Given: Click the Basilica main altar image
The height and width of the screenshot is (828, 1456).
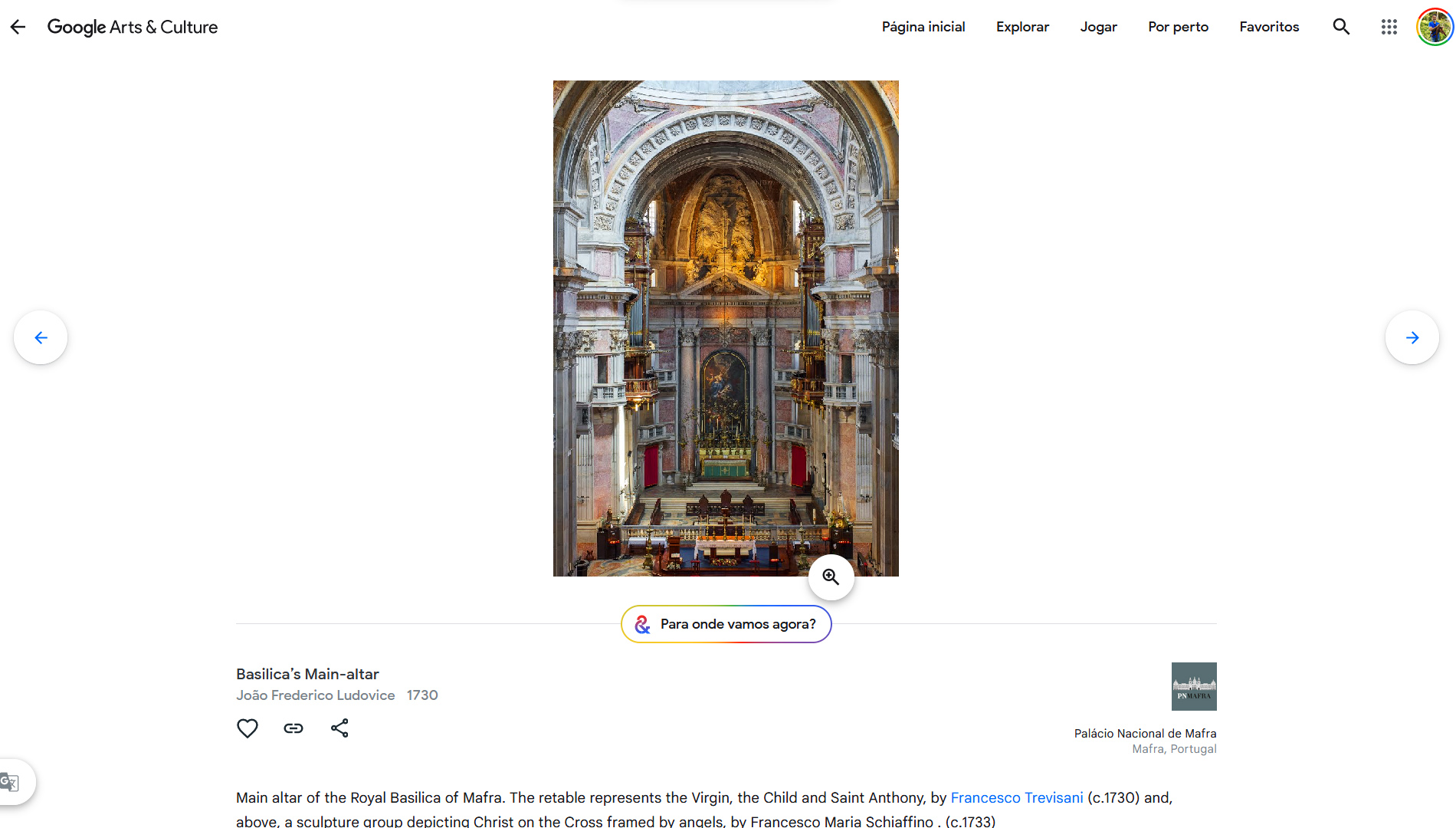Looking at the screenshot, I should coord(726,328).
